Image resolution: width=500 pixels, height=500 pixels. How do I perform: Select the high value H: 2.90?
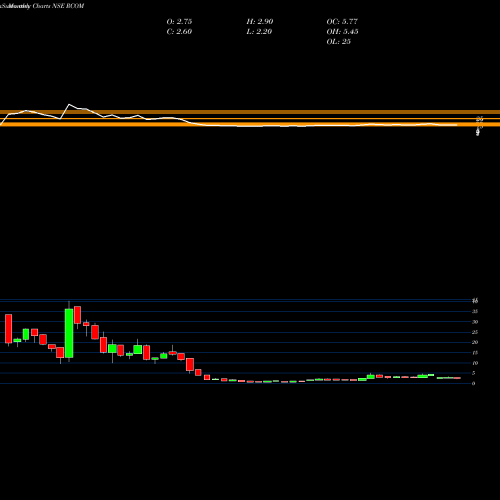click(260, 22)
